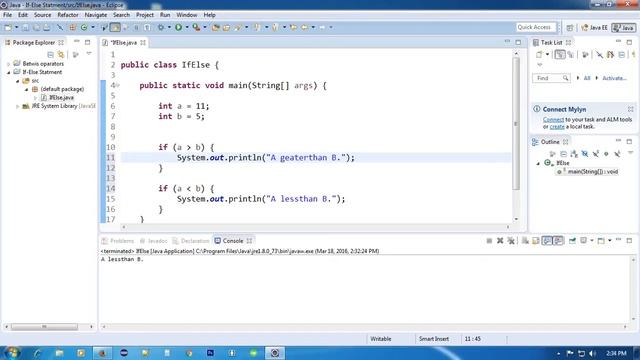Switch to Java EE perspective button
The image size is (640, 360).
click(x=594, y=27)
